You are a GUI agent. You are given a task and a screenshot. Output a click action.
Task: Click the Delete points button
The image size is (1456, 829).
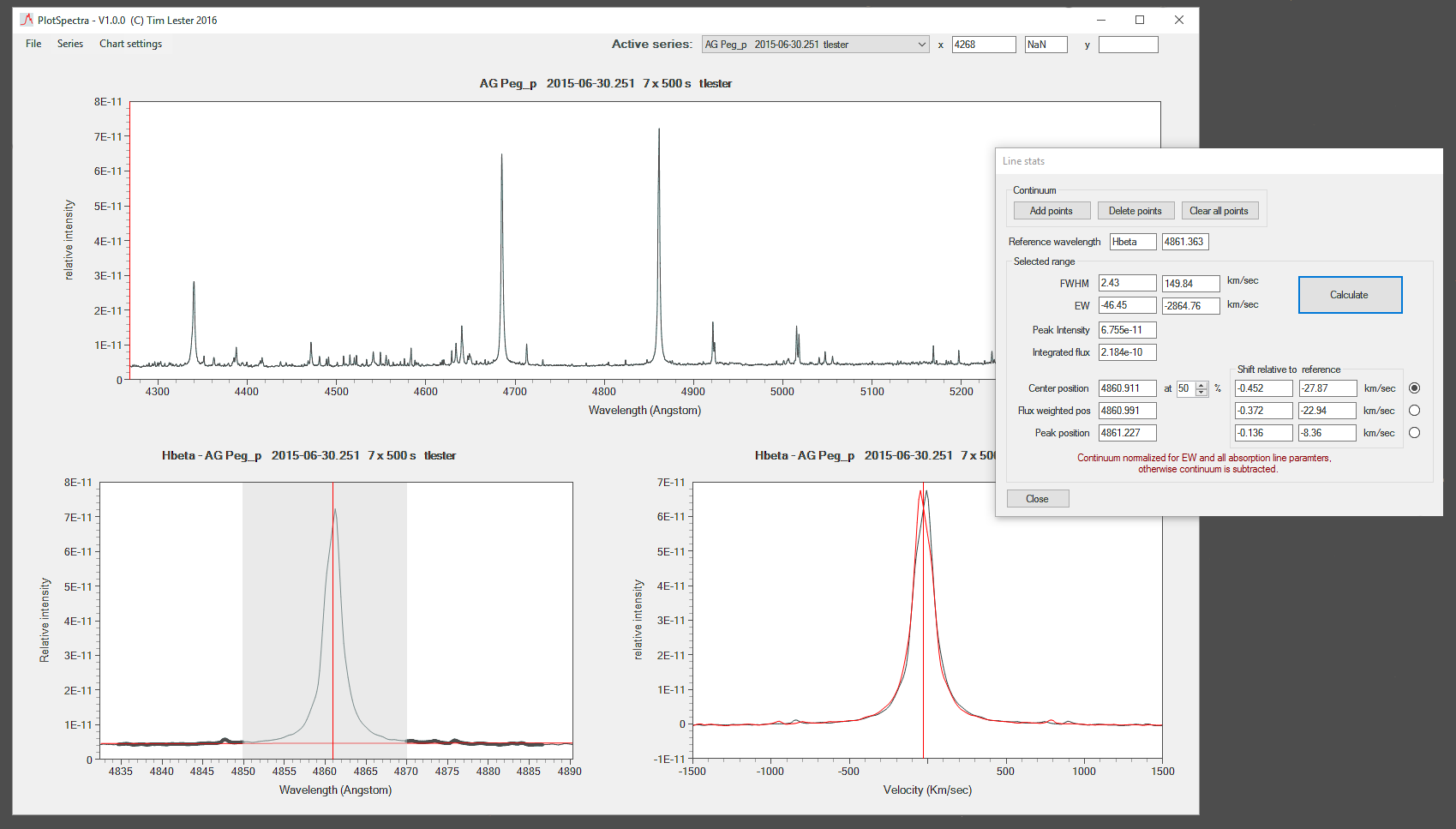coord(1135,211)
